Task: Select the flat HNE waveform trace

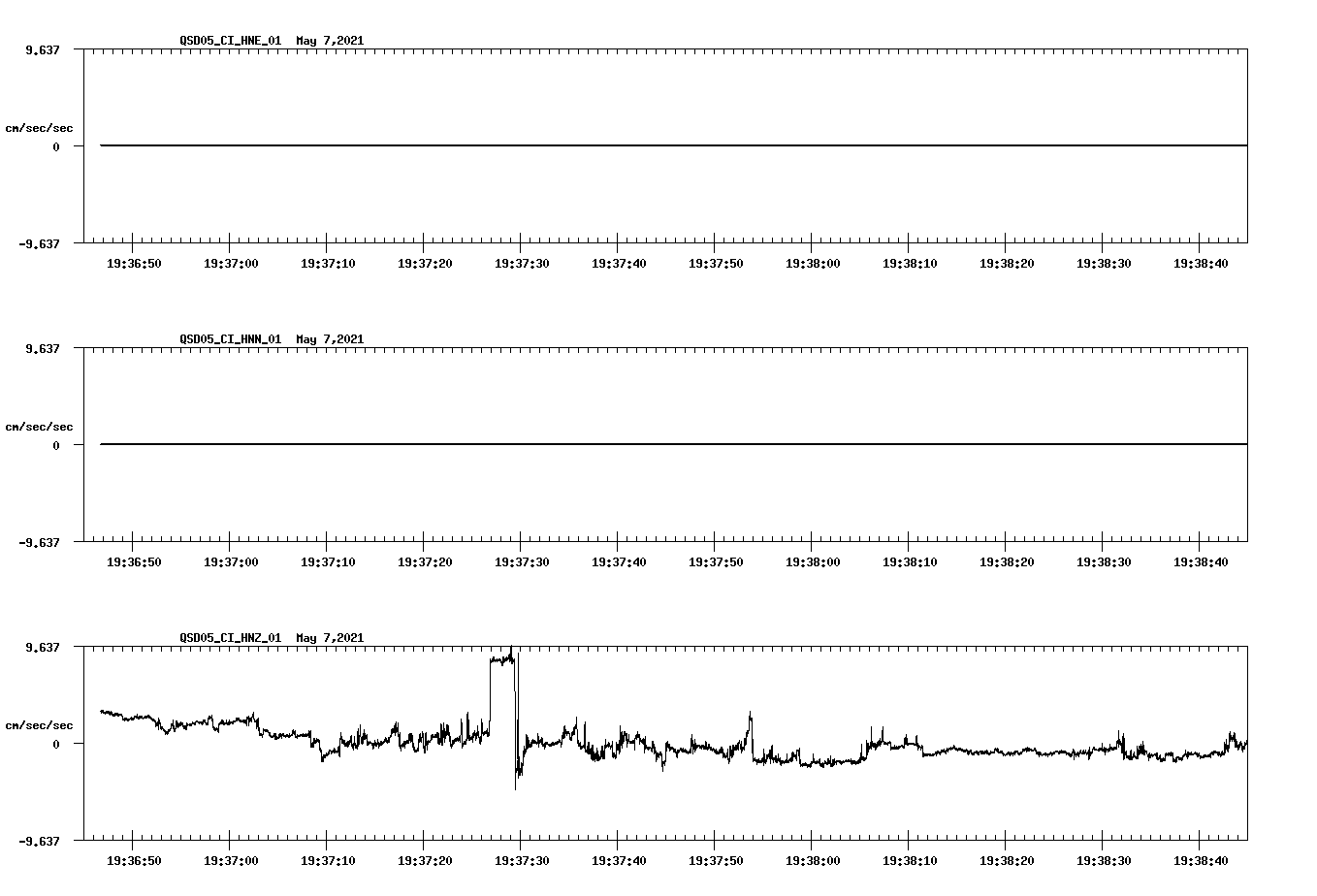Action: pyautogui.click(x=582, y=144)
